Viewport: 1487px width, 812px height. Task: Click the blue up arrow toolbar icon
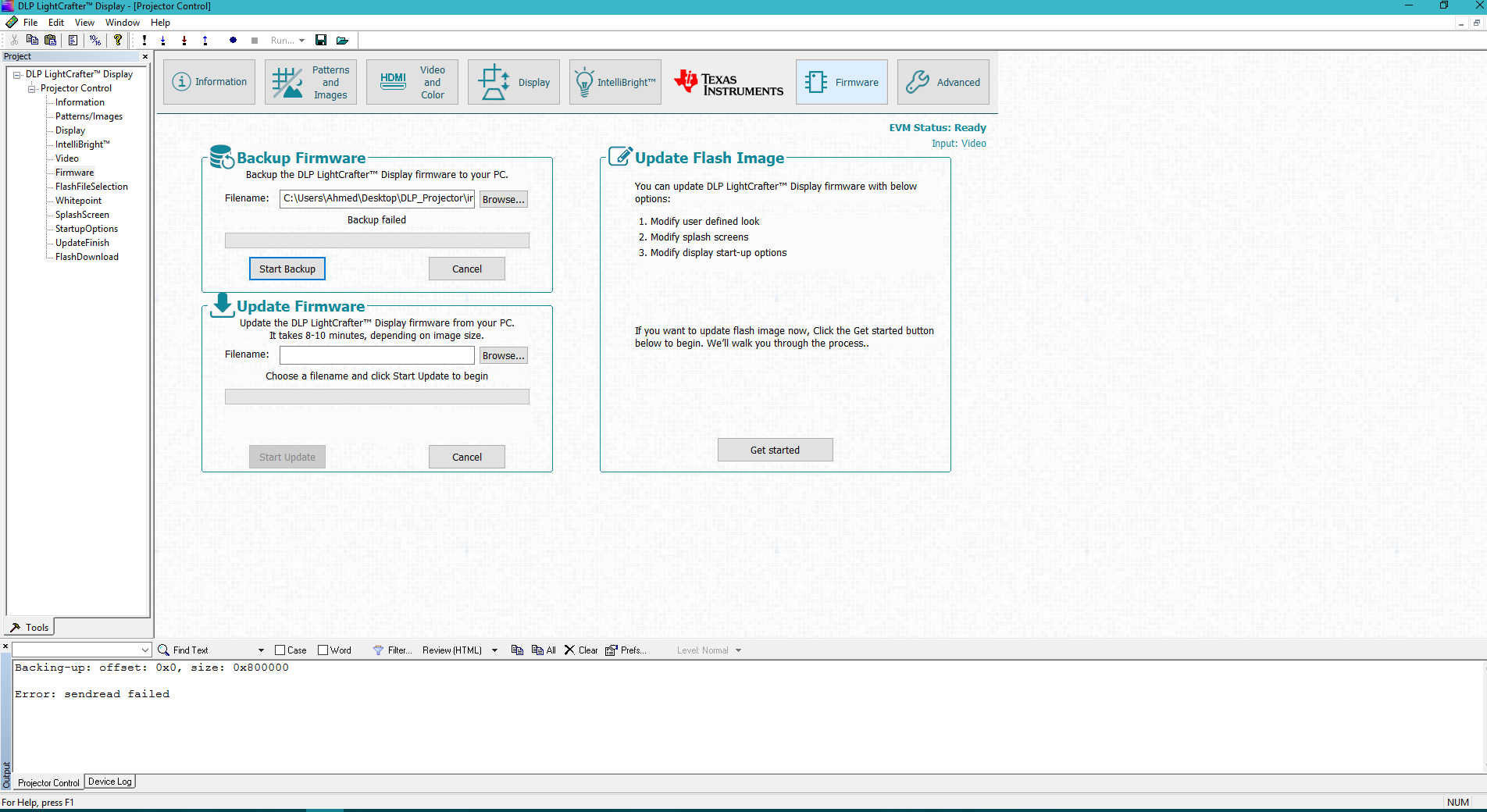205,40
